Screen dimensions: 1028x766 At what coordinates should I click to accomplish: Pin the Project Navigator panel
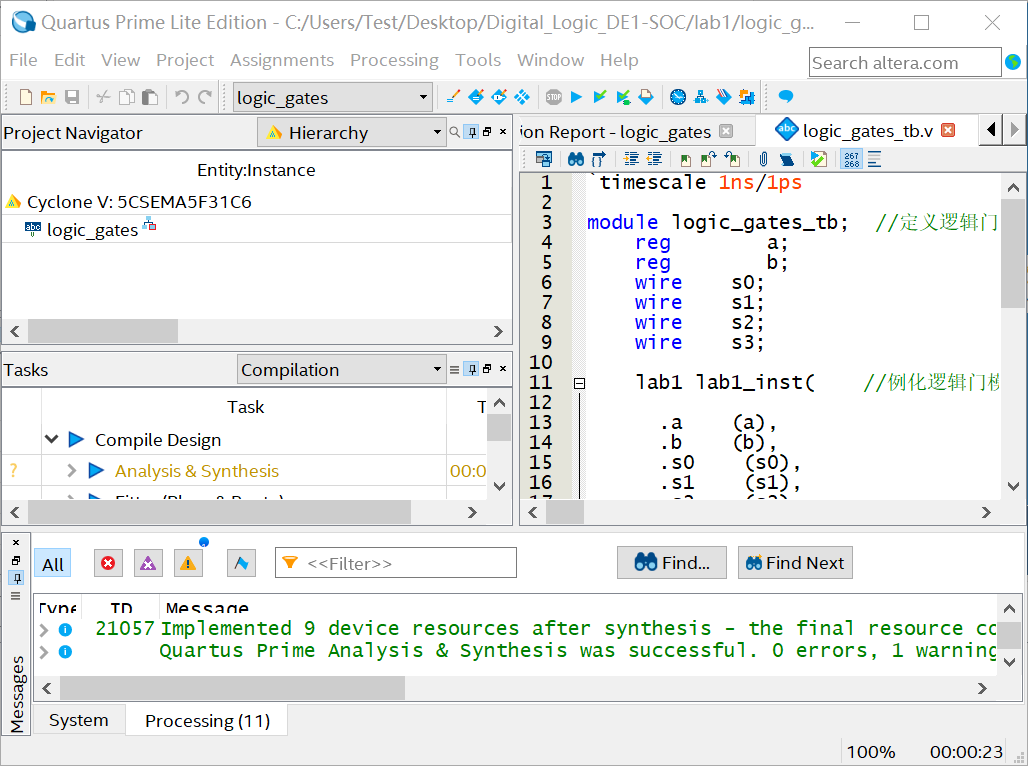point(472,132)
